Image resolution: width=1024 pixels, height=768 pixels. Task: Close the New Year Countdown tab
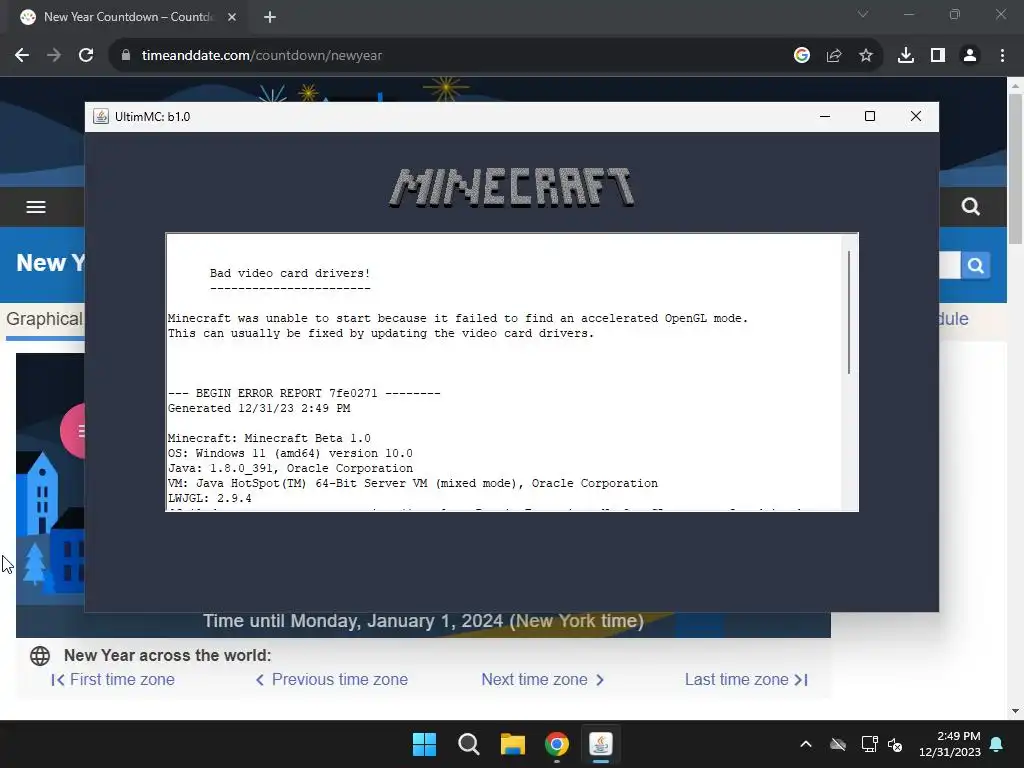[x=232, y=17]
